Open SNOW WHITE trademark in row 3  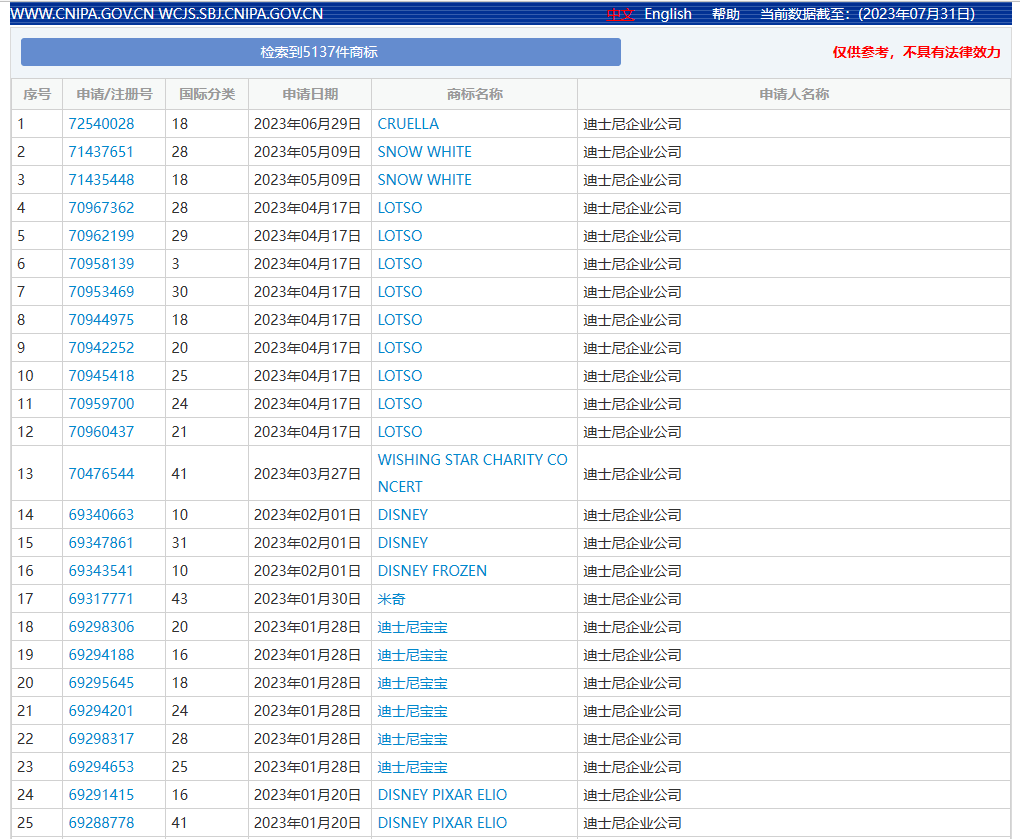click(x=424, y=180)
